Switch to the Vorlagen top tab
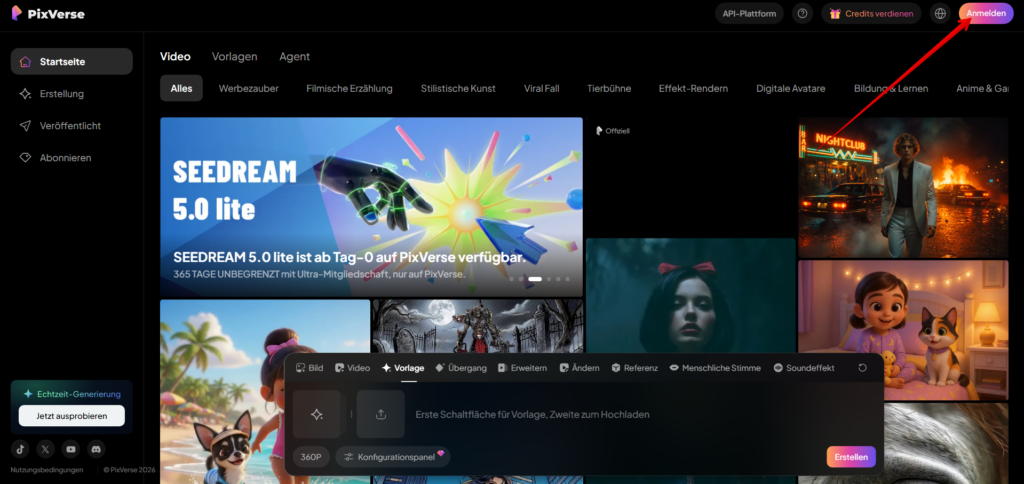 pyautogui.click(x=234, y=56)
